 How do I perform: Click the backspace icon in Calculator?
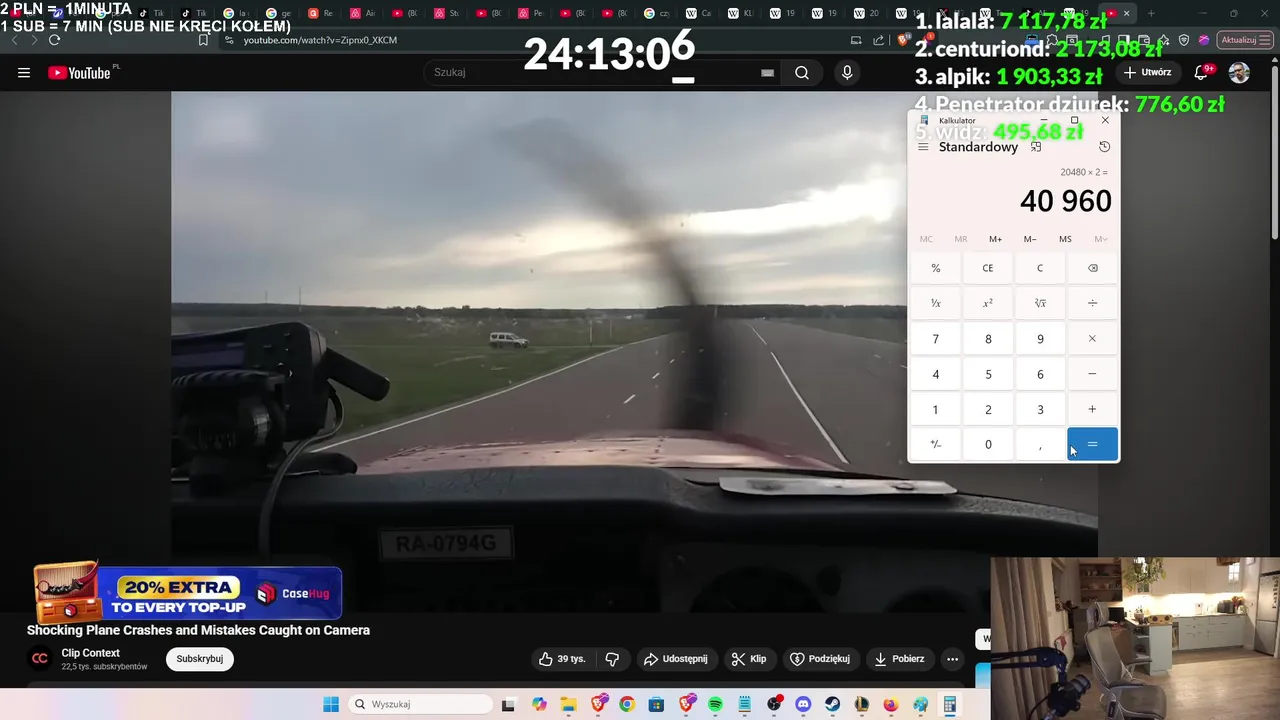click(1092, 268)
